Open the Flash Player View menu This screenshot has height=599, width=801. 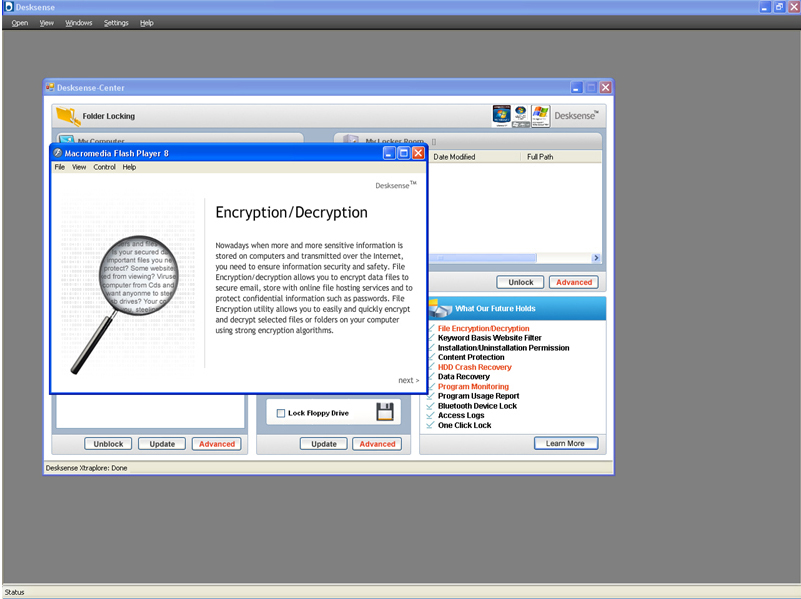point(79,167)
